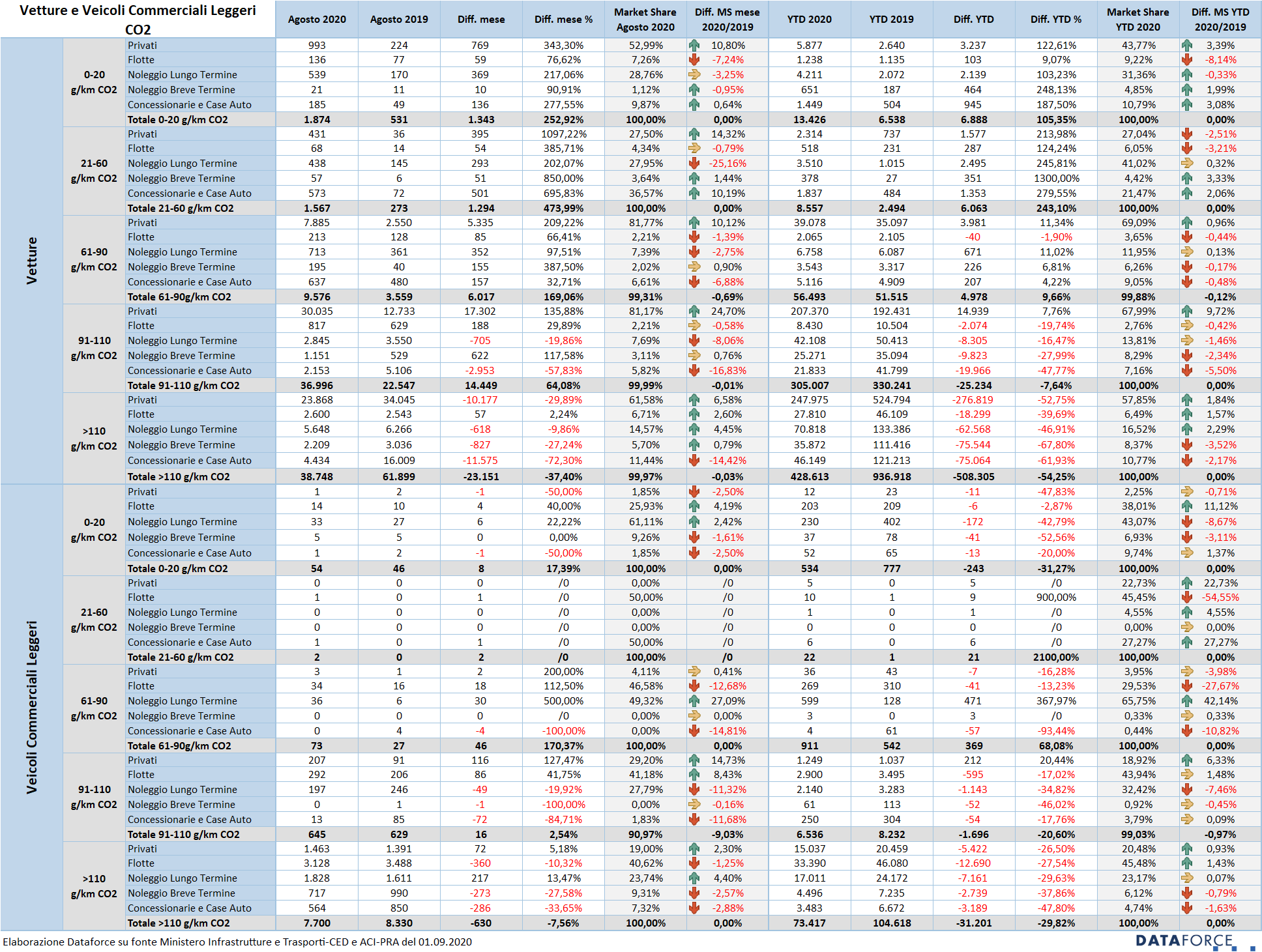Select the YTD 2020 column header
The image size is (1262, 952).
tap(809, 20)
